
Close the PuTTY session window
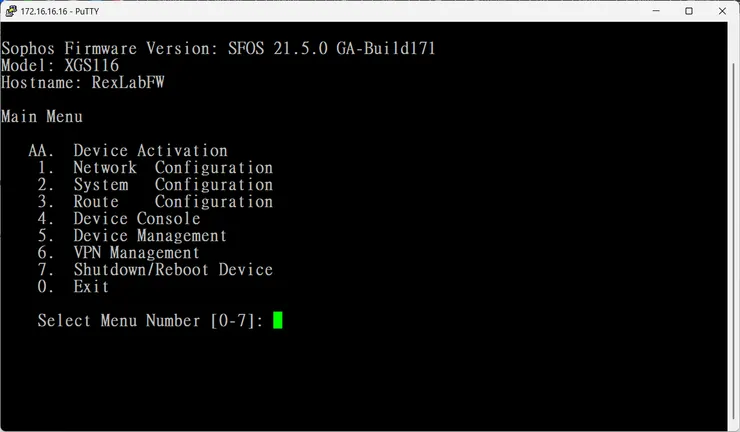[721, 11]
